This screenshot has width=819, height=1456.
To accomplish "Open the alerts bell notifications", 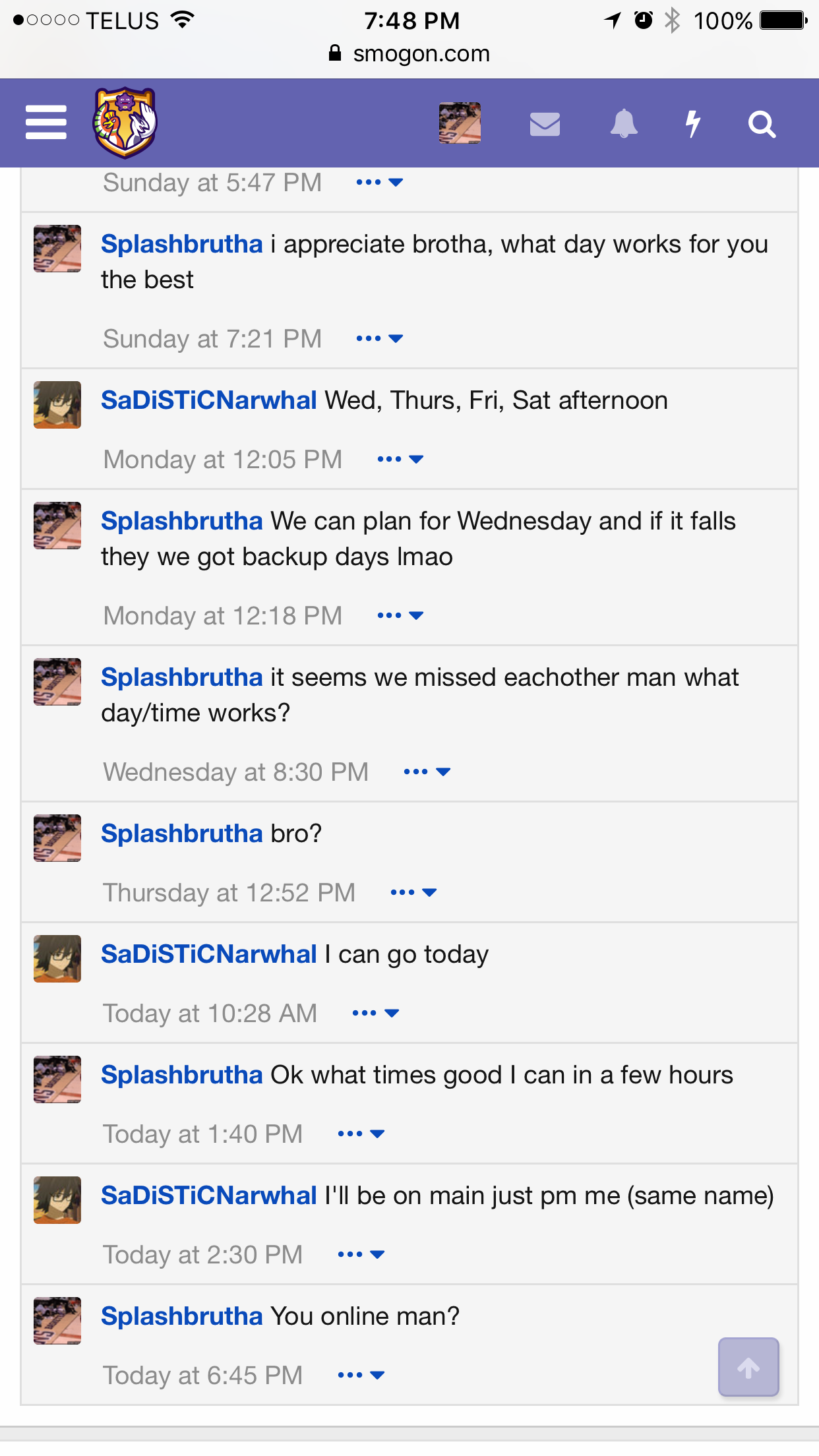I will pyautogui.click(x=624, y=124).
